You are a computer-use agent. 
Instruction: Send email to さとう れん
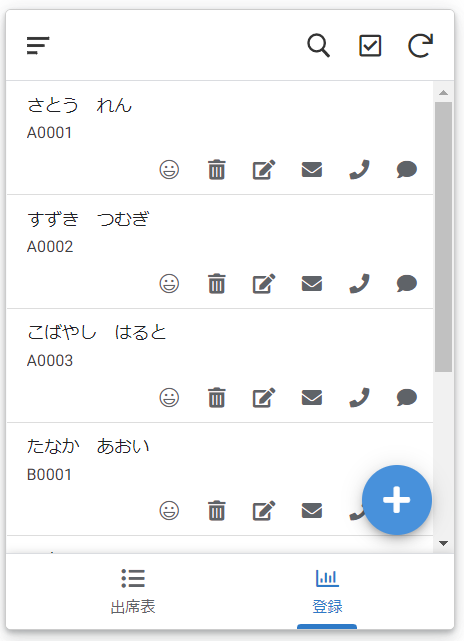(x=312, y=170)
